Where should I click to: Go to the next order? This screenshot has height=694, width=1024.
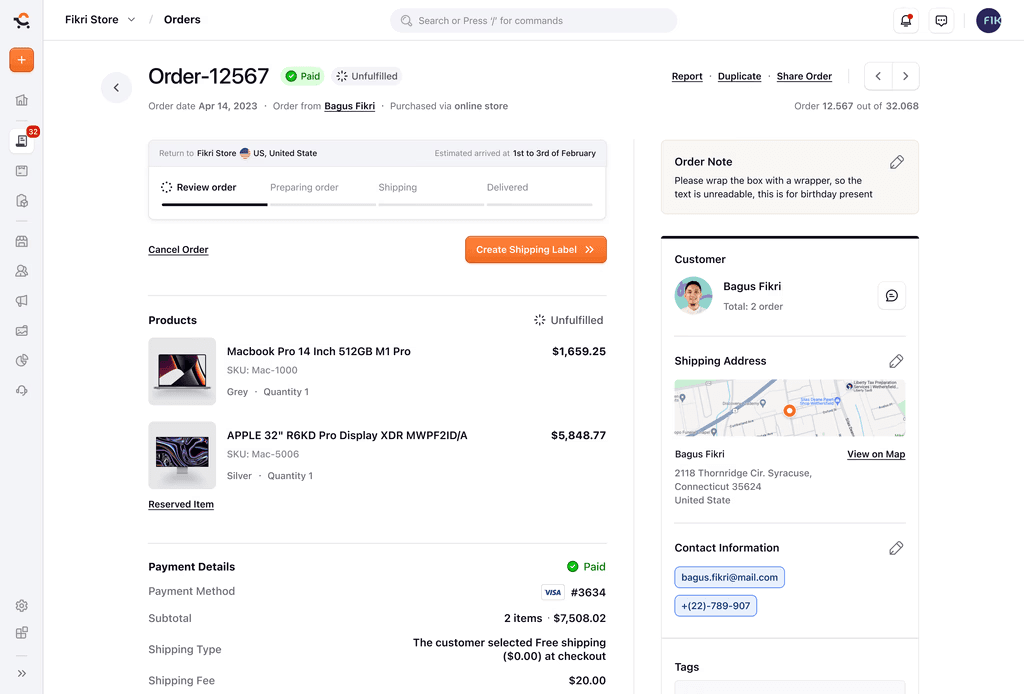click(906, 76)
